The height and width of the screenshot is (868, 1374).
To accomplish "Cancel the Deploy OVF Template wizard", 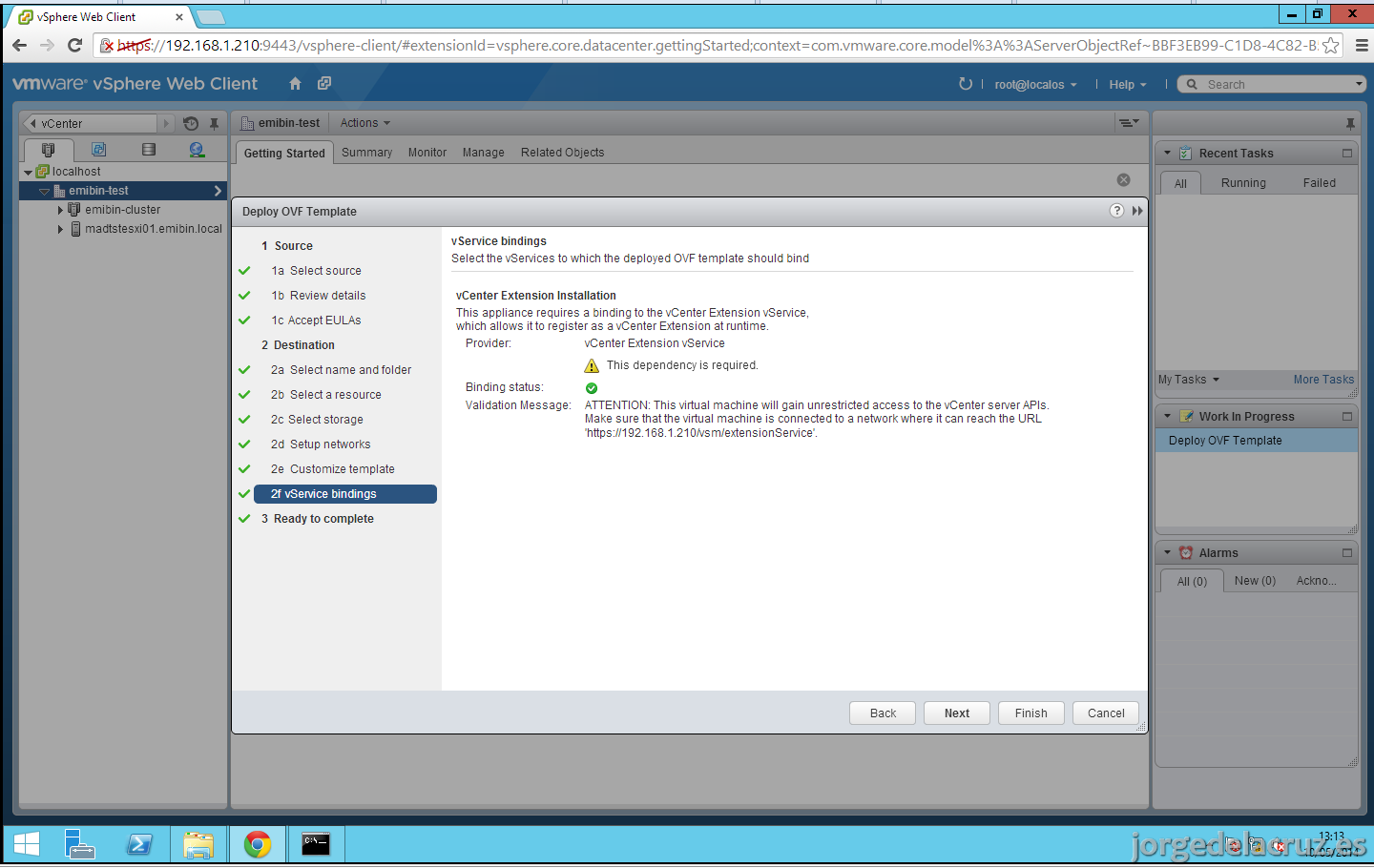I will point(1106,713).
